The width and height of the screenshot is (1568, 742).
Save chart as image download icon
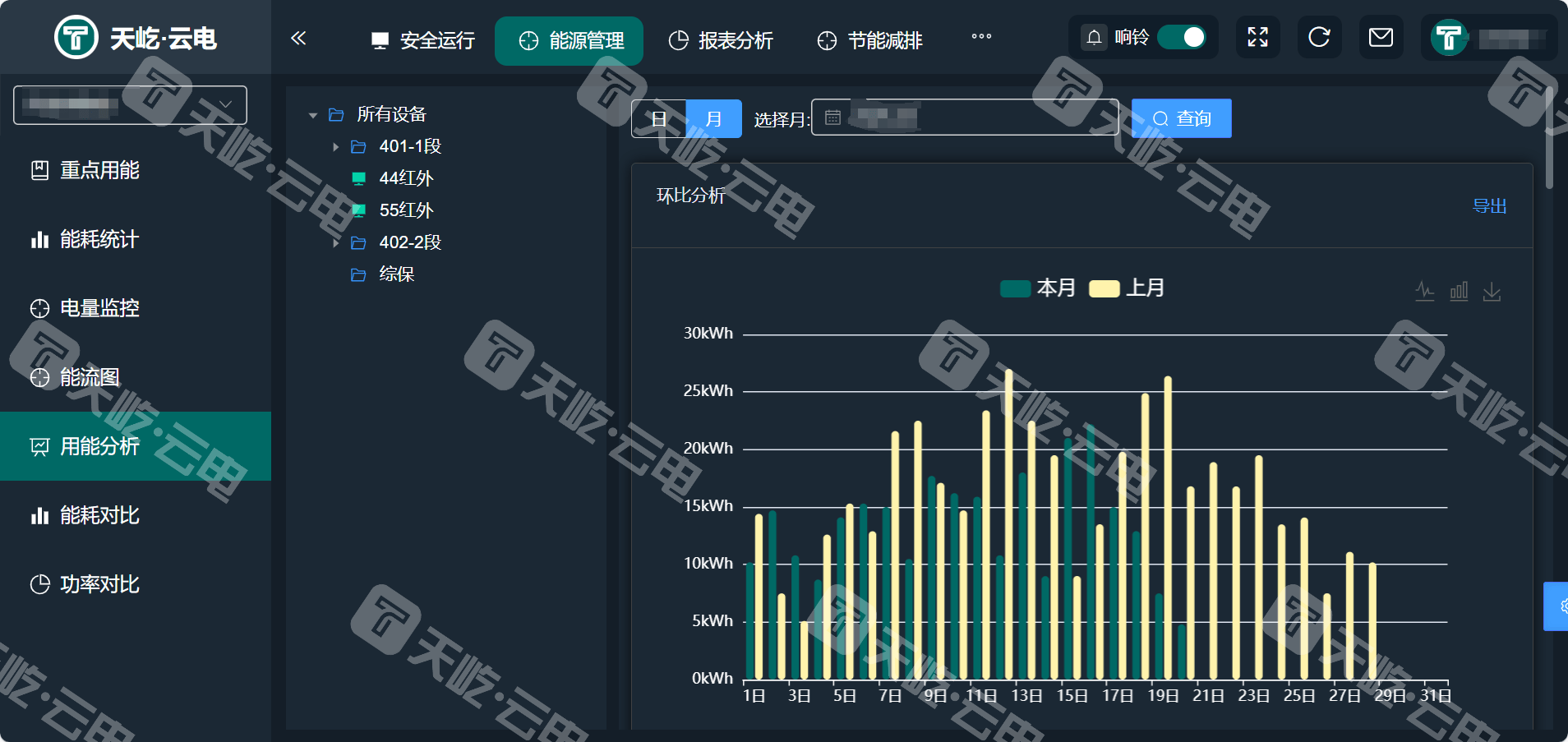1492,292
